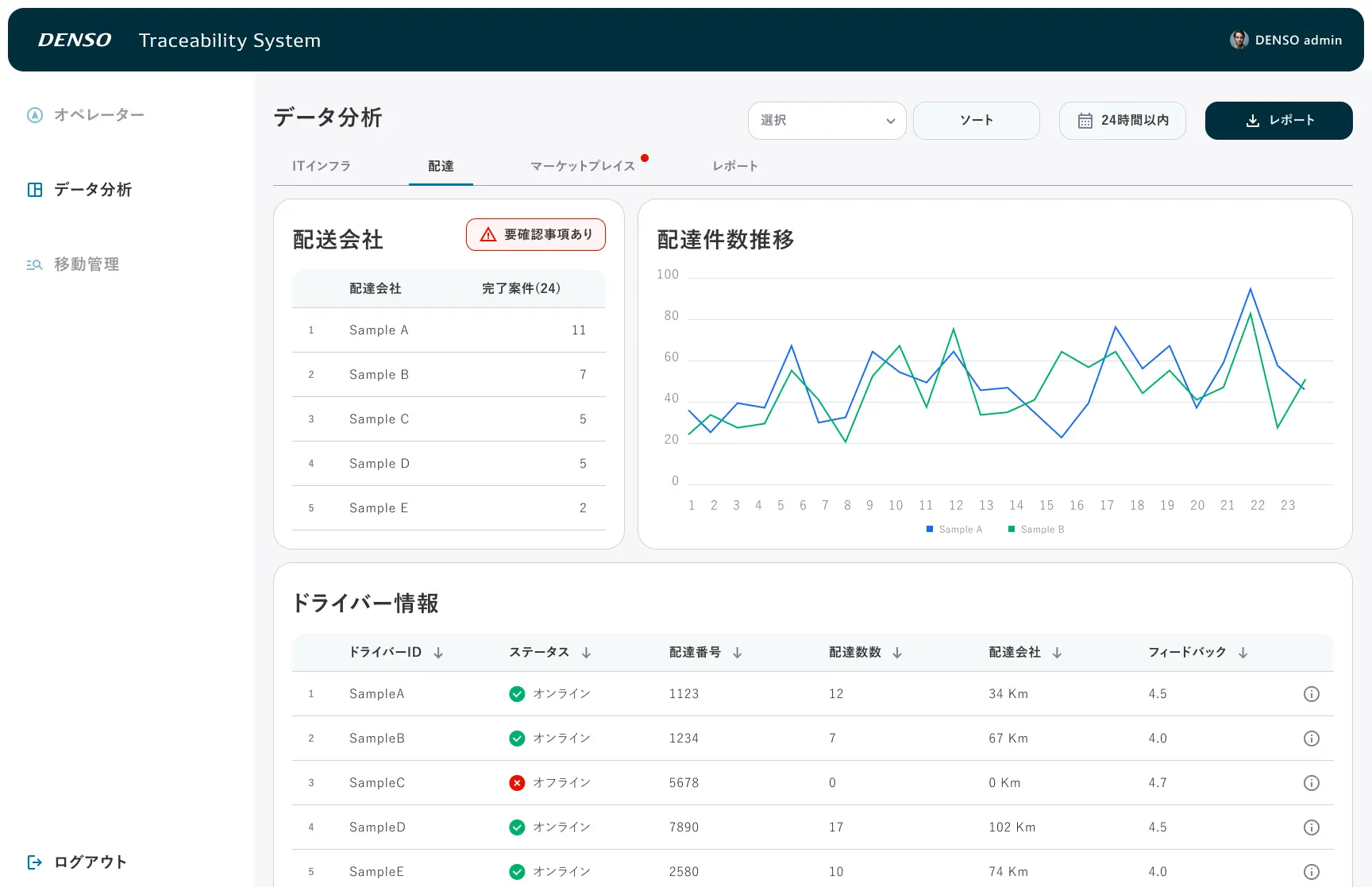This screenshot has width=1372, height=887.
Task: Click the logout icon
Action: [35, 862]
